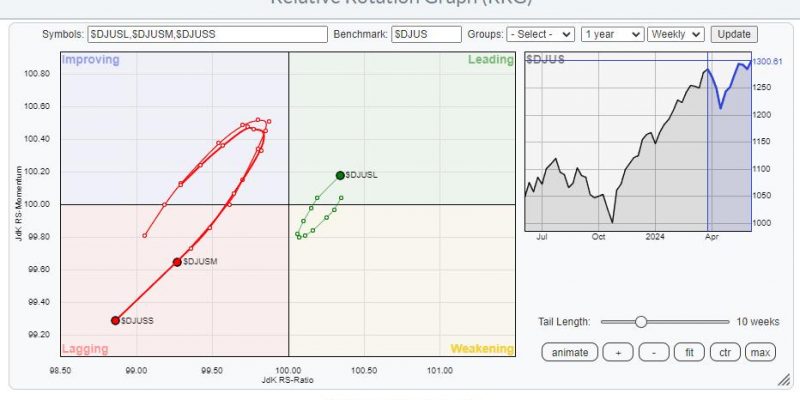The image size is (800, 400).
Task: Click the Leading quadrant label
Action: pos(491,60)
